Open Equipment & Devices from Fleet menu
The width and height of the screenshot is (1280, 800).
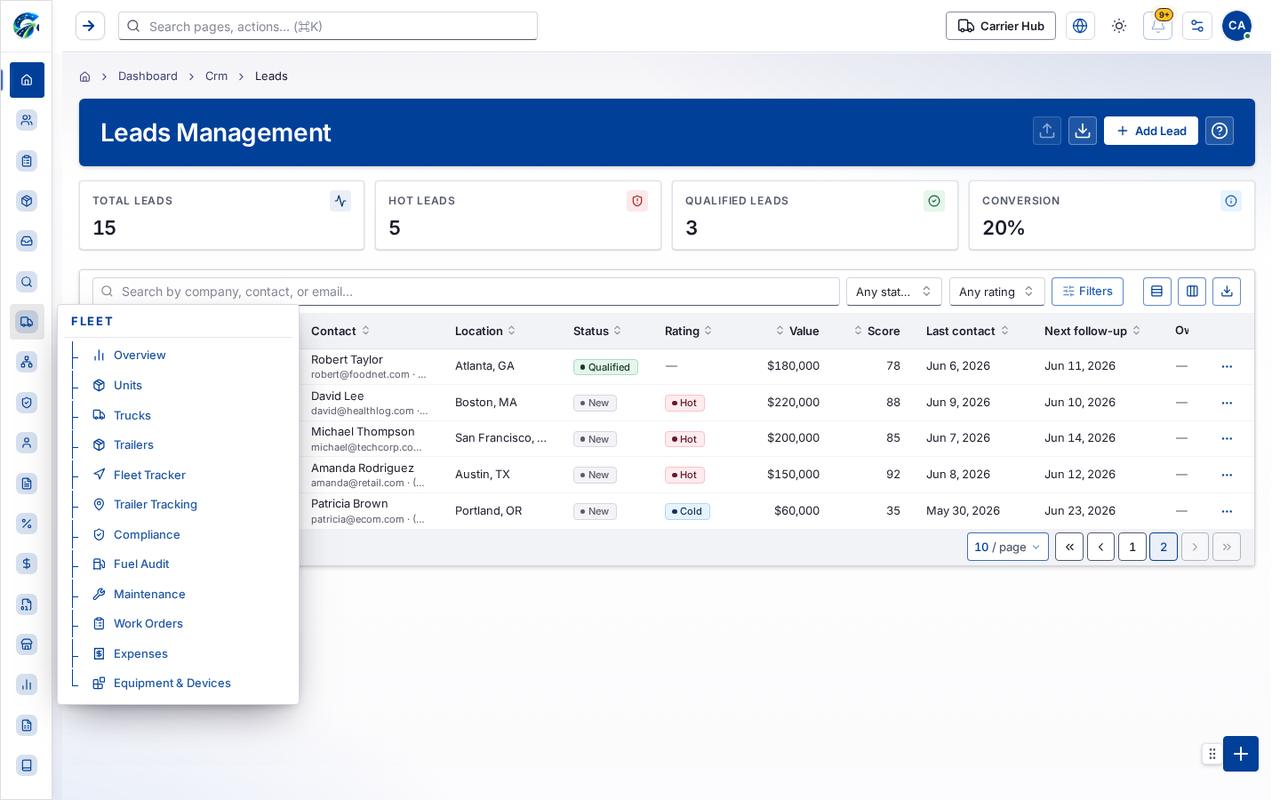pos(172,683)
